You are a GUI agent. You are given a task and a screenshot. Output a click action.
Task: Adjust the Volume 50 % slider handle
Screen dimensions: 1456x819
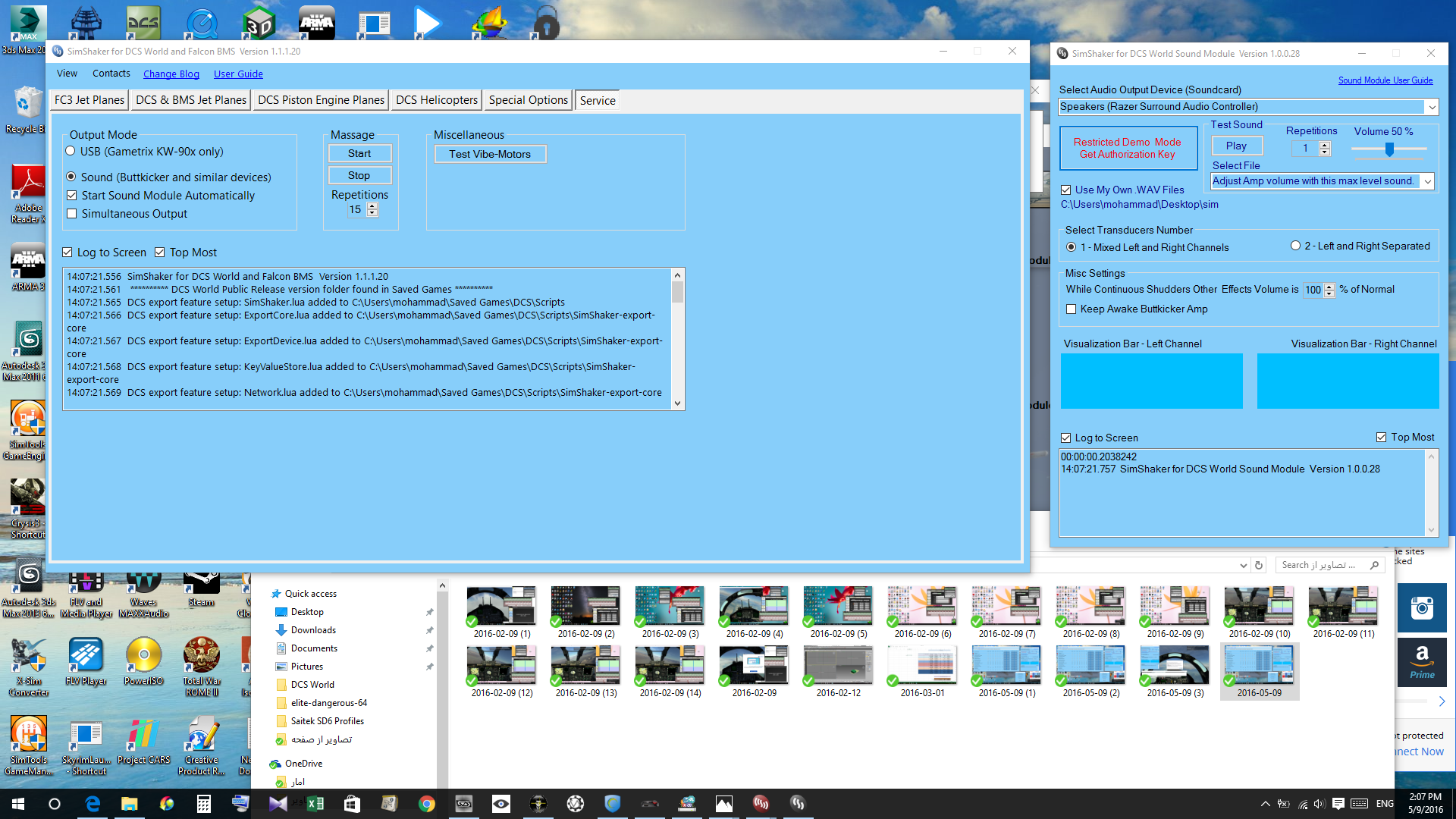pyautogui.click(x=1389, y=149)
